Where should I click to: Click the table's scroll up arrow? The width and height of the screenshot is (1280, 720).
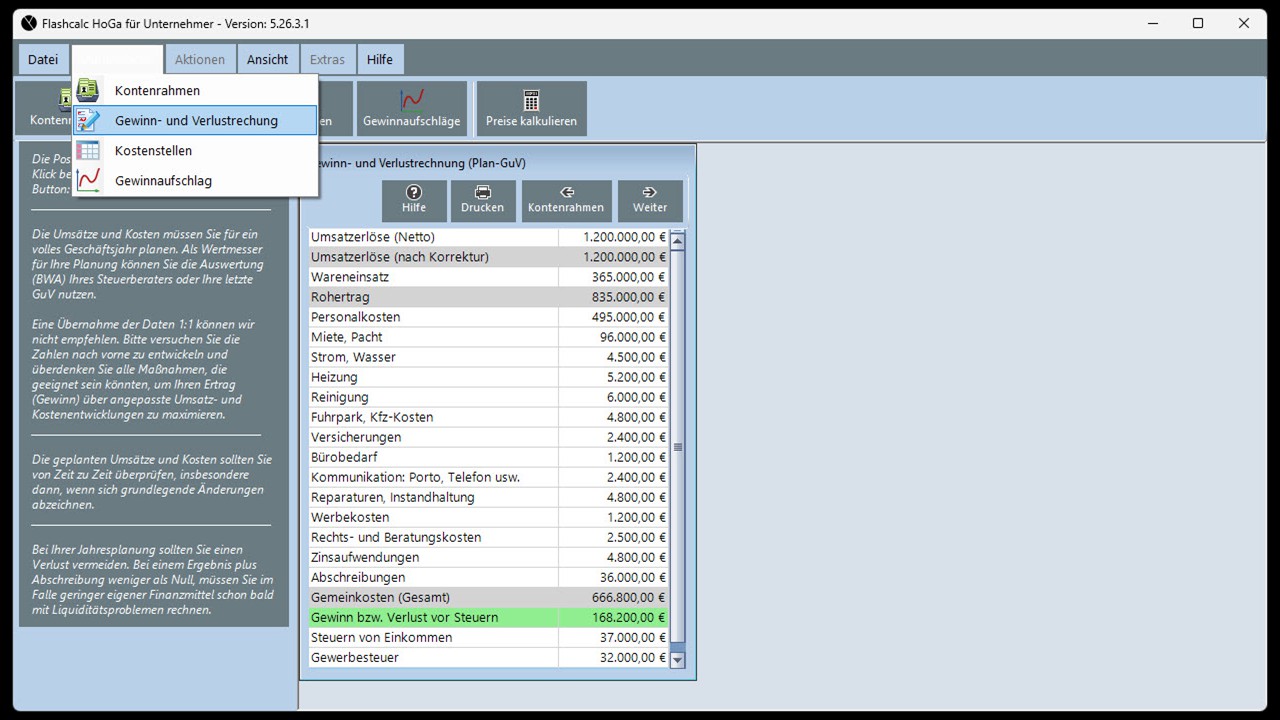coord(677,240)
